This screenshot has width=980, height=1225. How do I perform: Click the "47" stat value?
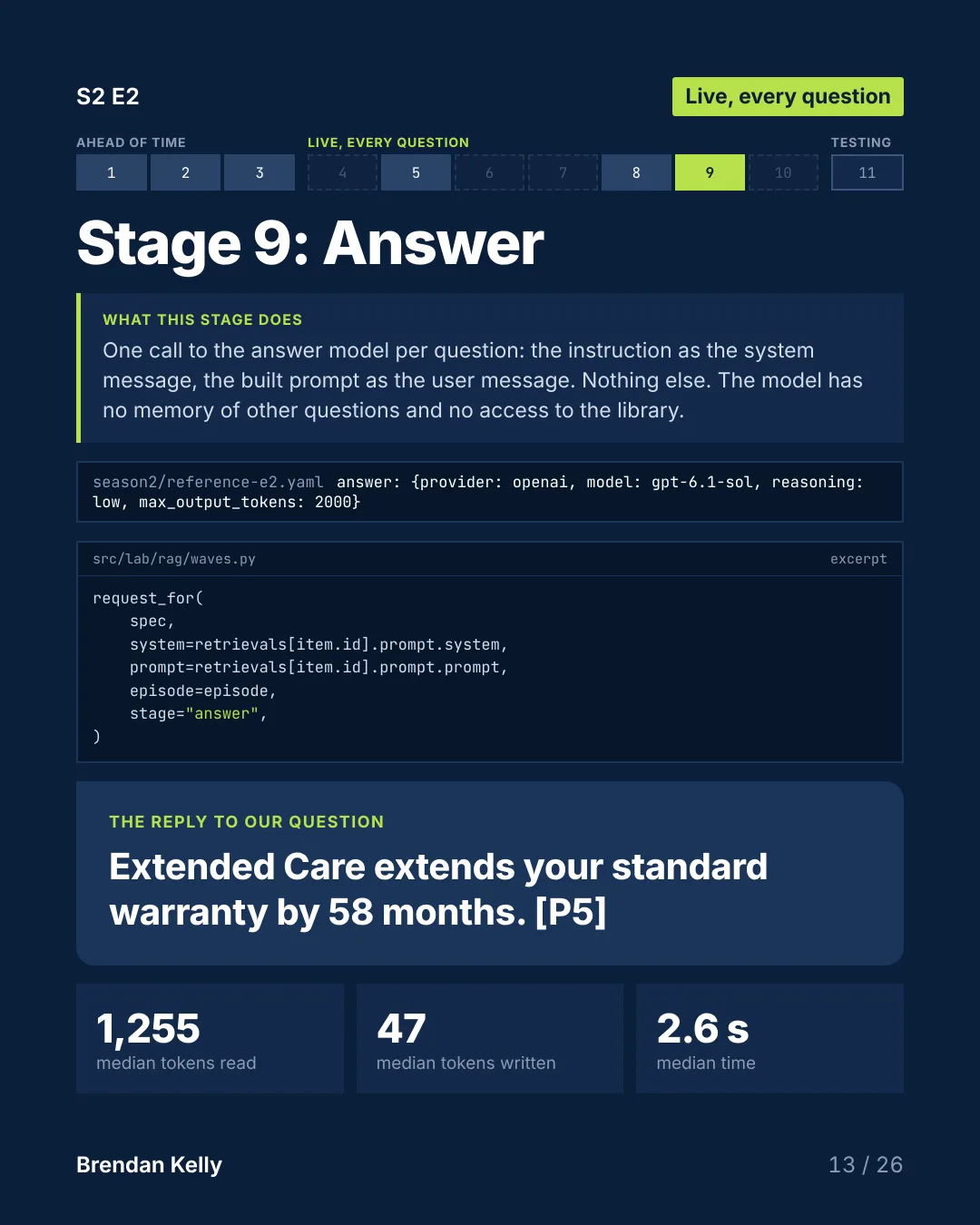coord(401,1028)
